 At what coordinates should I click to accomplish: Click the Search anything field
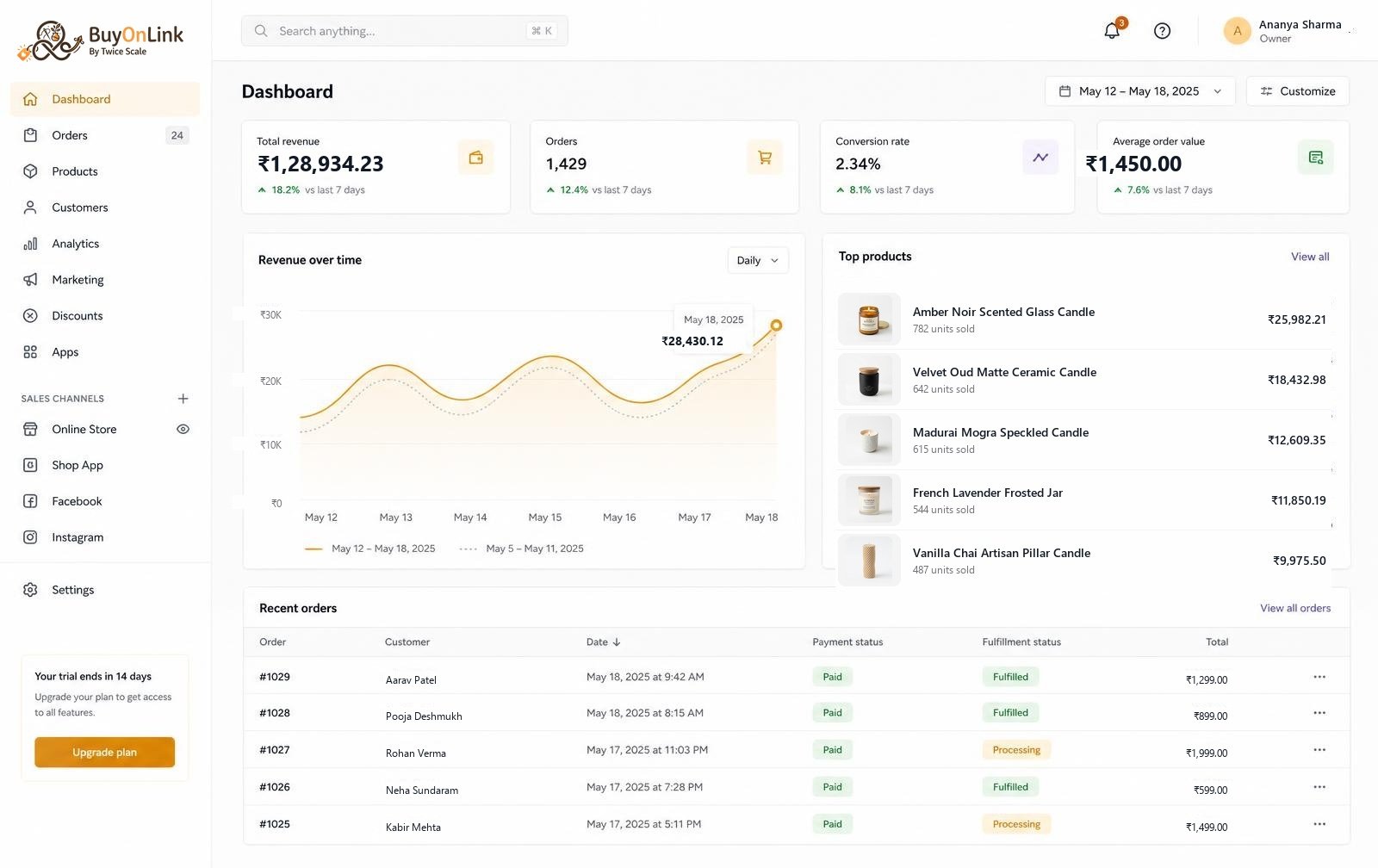click(x=405, y=31)
